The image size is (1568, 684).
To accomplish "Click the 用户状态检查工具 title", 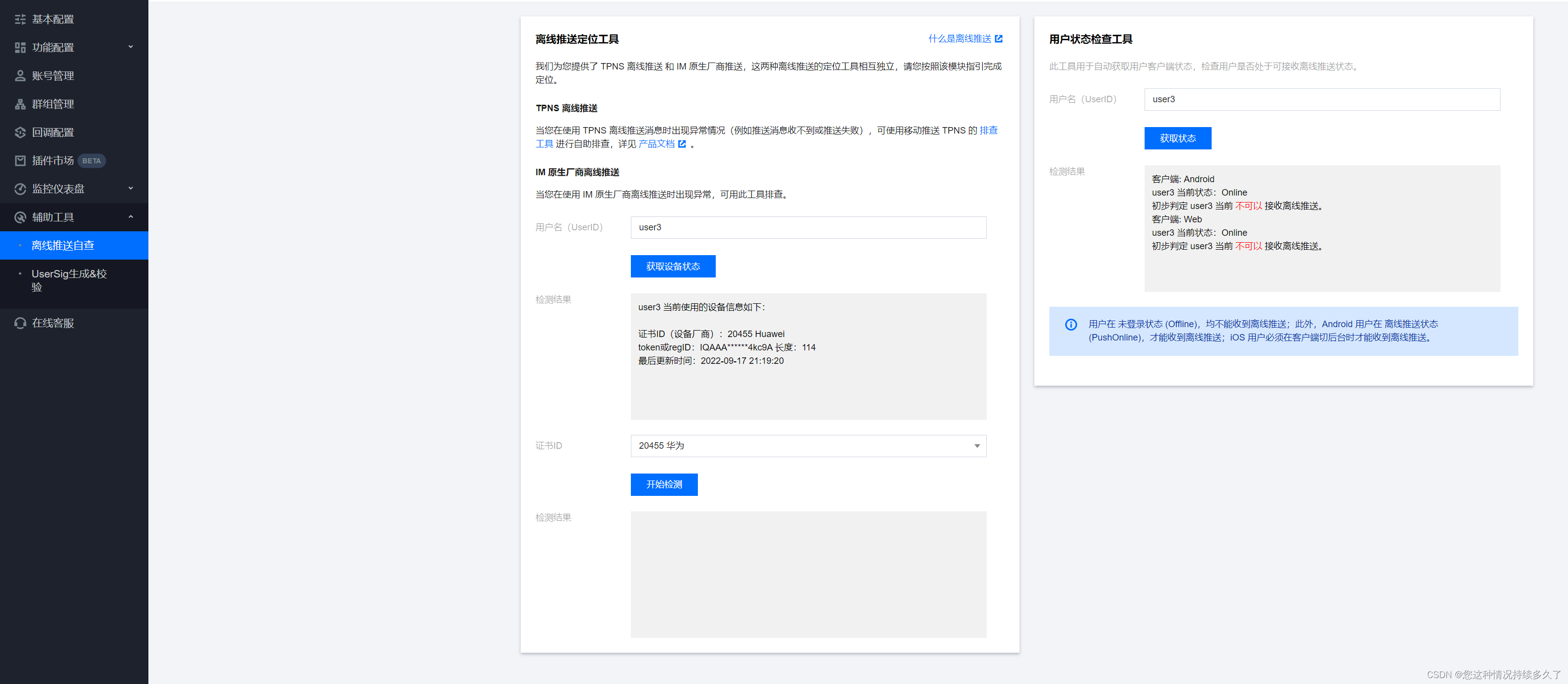I will click(x=1090, y=40).
